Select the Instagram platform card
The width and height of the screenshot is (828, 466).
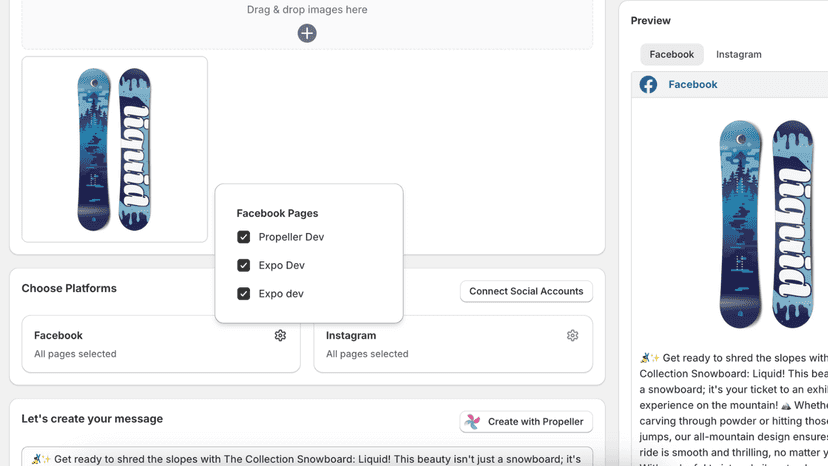(x=453, y=344)
